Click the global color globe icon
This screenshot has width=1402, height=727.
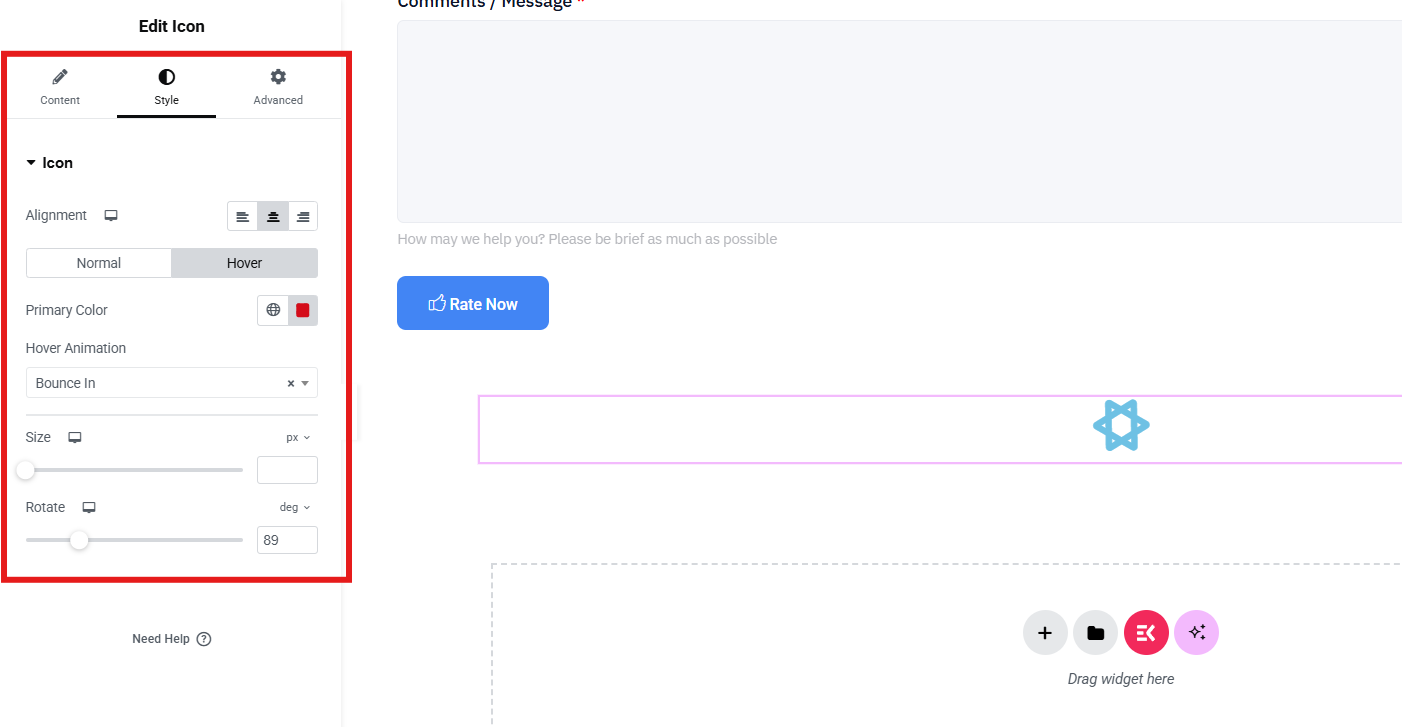[273, 310]
